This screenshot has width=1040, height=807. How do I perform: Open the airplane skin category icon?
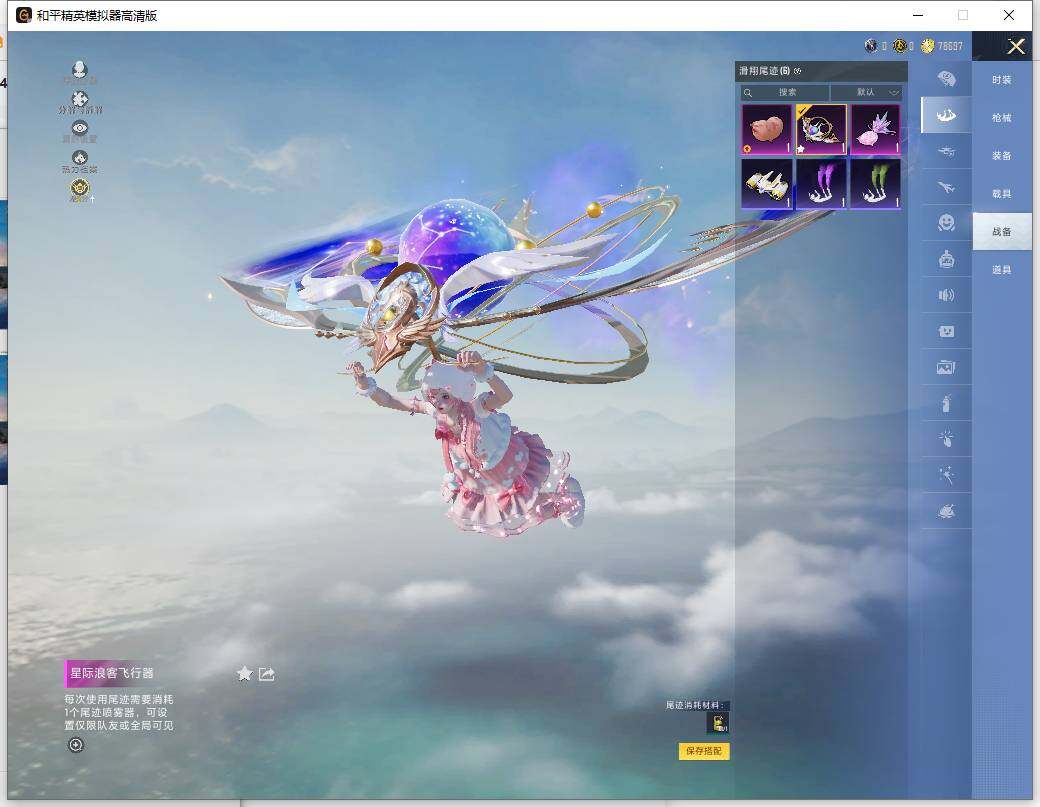(x=946, y=187)
